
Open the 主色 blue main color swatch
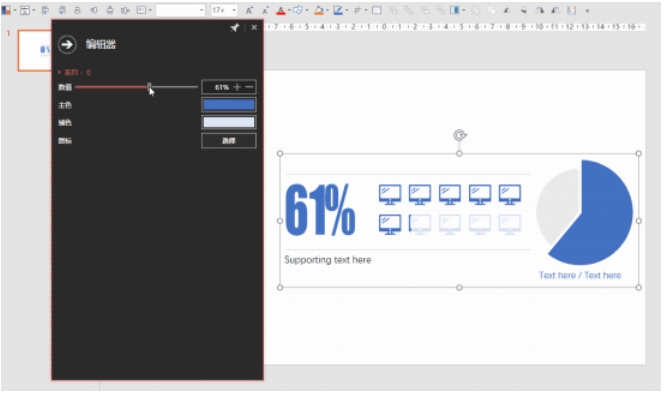(x=229, y=105)
